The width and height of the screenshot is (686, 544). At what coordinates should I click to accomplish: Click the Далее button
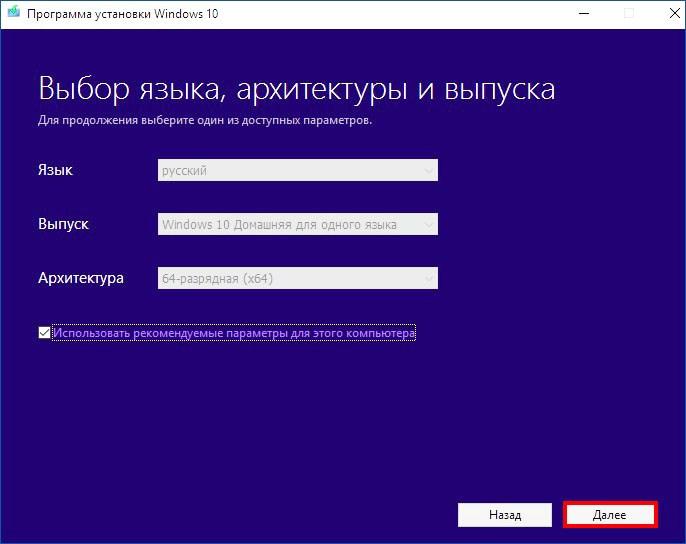tap(610, 515)
